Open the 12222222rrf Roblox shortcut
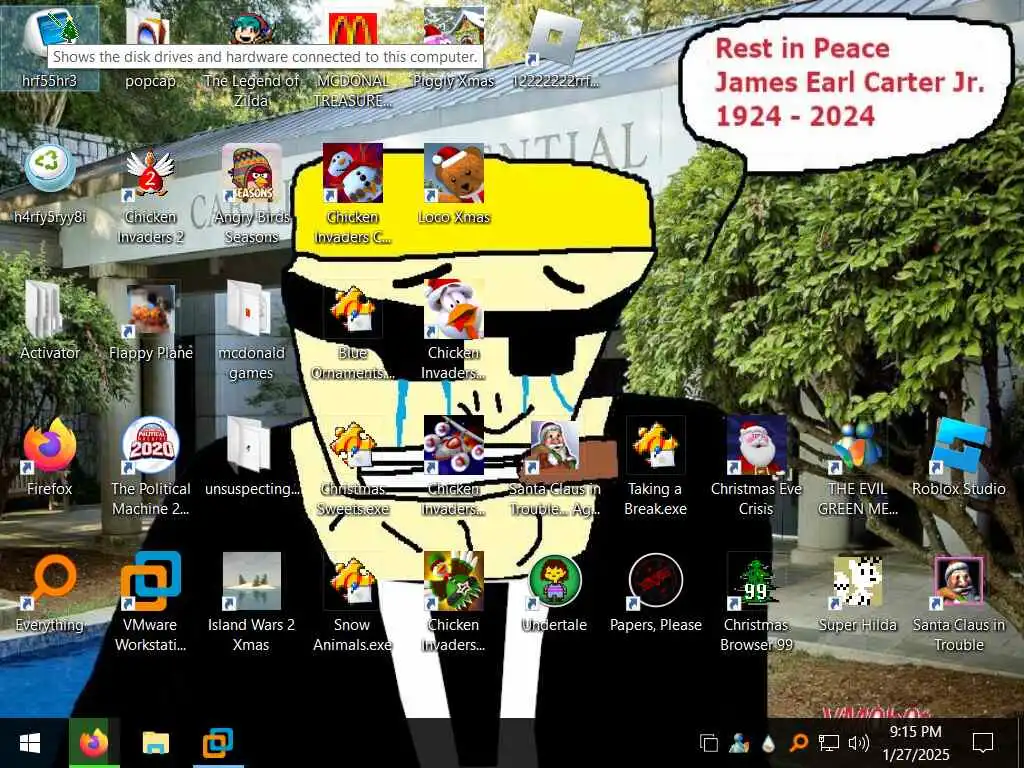This screenshot has height=768, width=1024. click(x=555, y=47)
